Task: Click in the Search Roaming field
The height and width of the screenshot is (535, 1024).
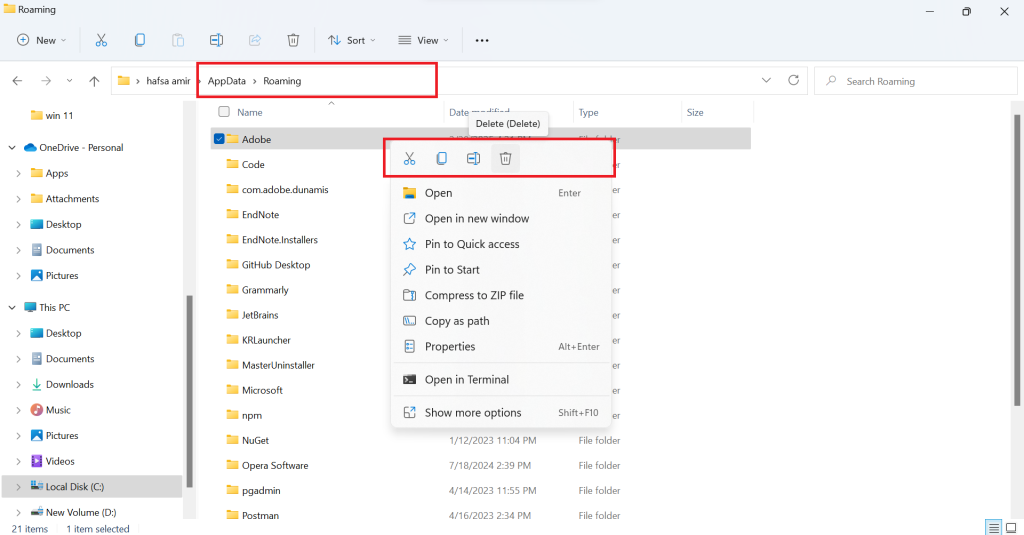Action: click(x=916, y=81)
